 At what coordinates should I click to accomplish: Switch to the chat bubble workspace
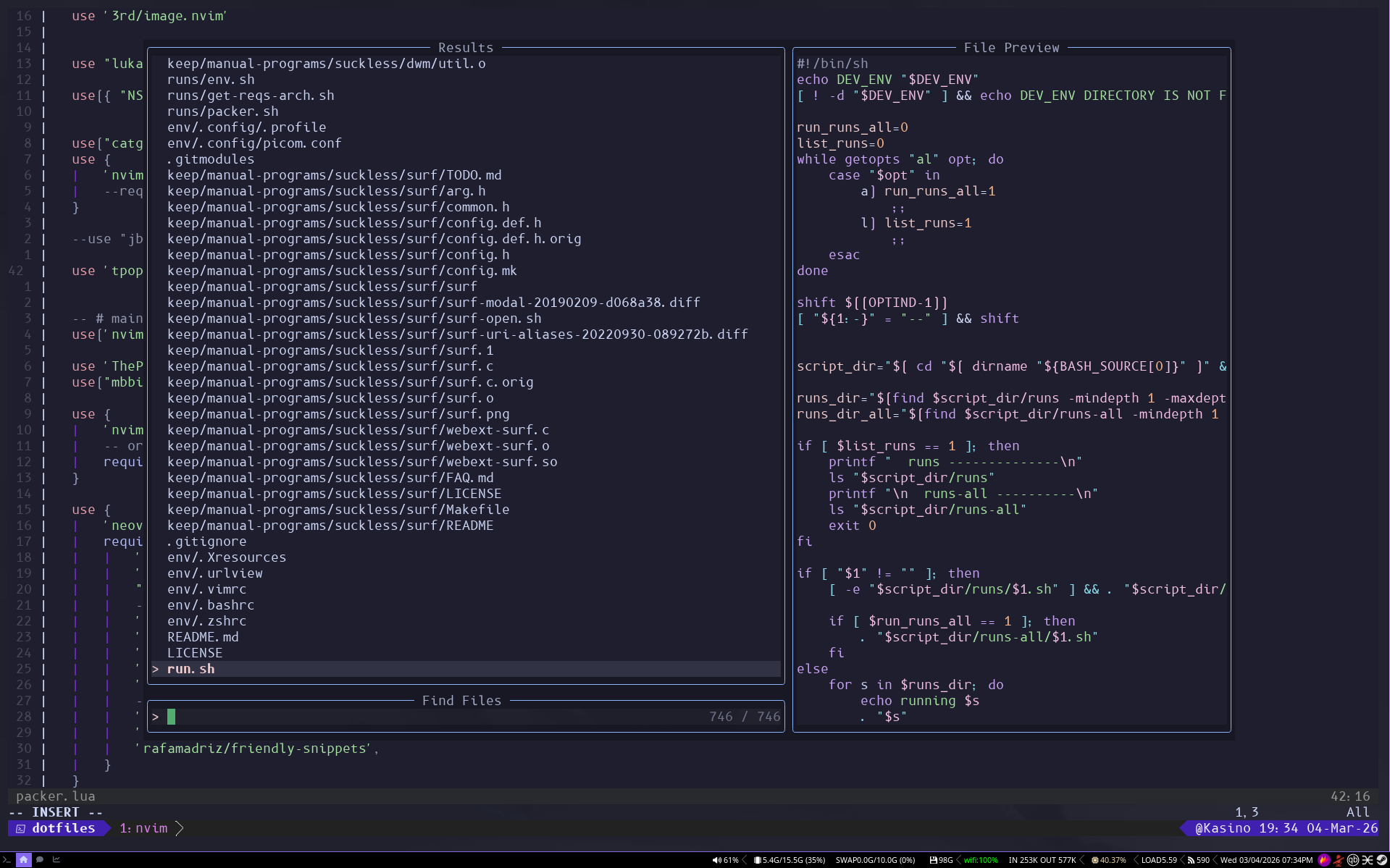coord(40,860)
